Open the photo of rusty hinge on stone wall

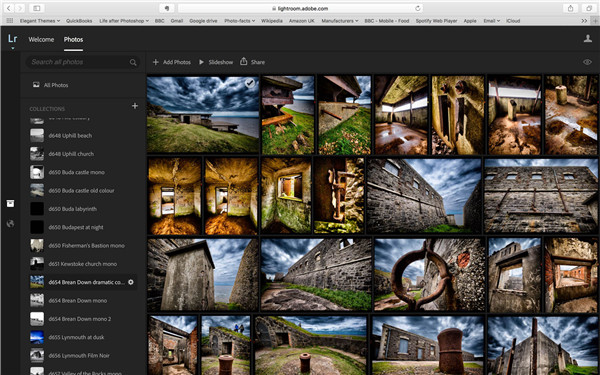tap(339, 195)
